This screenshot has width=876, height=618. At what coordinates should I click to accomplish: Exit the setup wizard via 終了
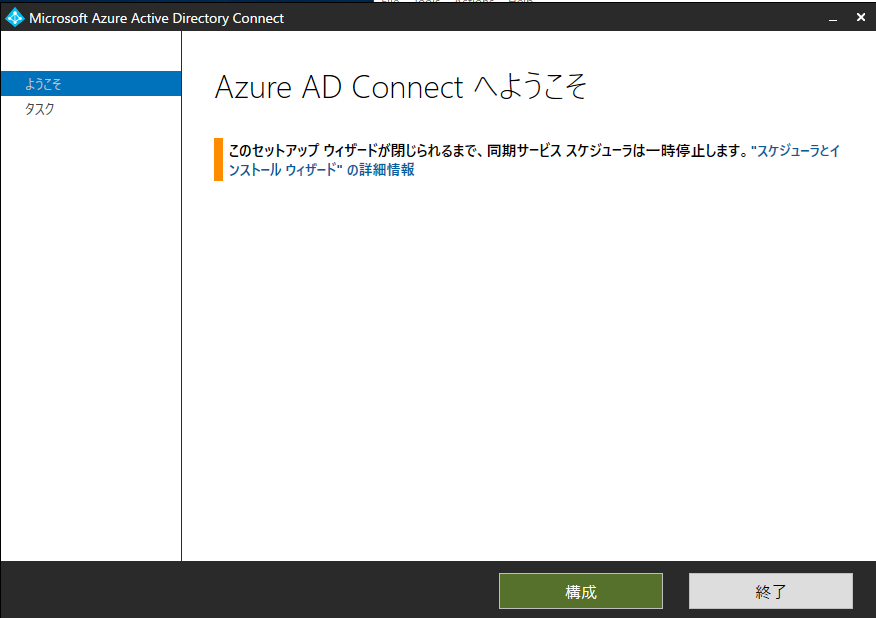770,591
